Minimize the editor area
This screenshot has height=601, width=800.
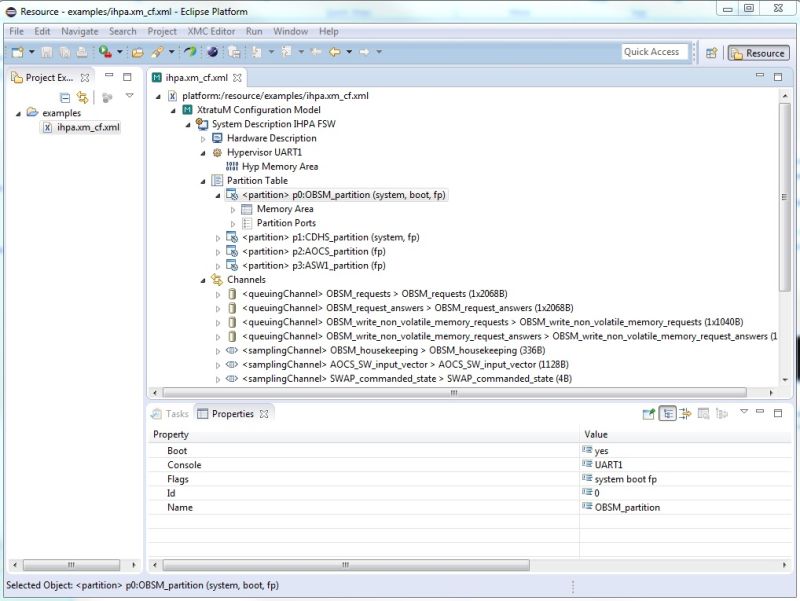(x=760, y=76)
